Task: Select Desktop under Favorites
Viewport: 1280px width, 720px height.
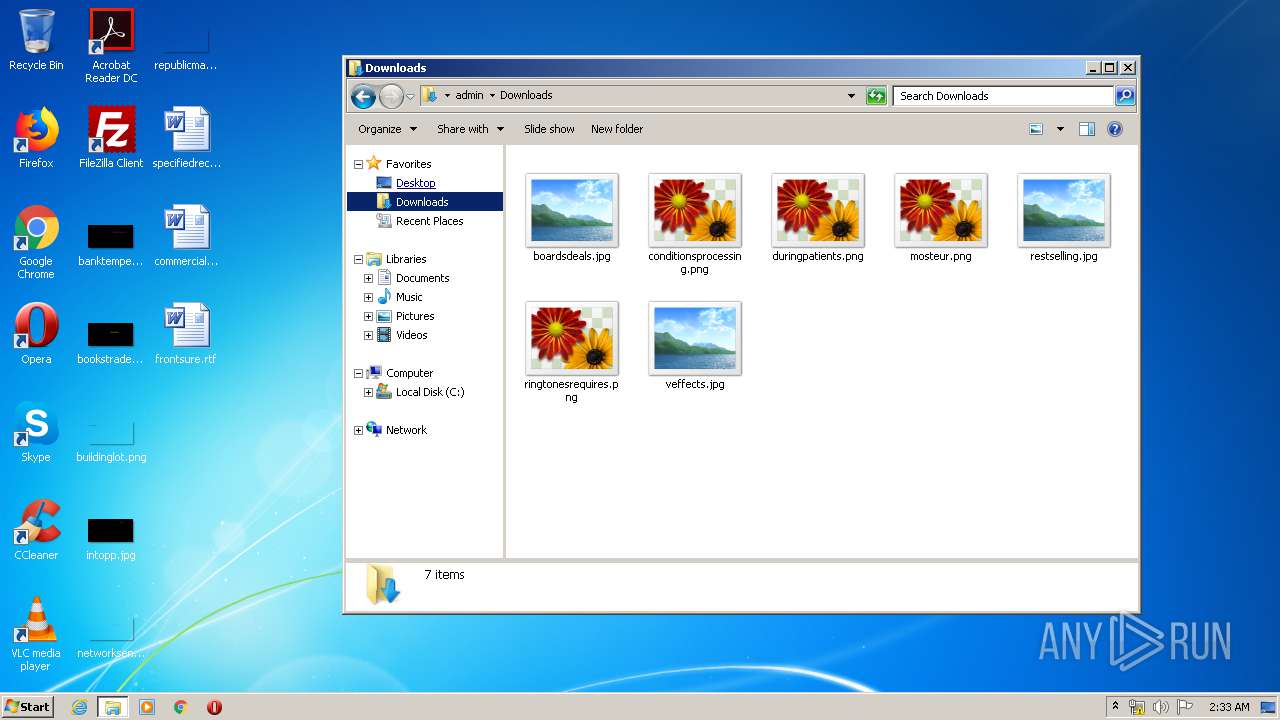Action: tap(415, 183)
